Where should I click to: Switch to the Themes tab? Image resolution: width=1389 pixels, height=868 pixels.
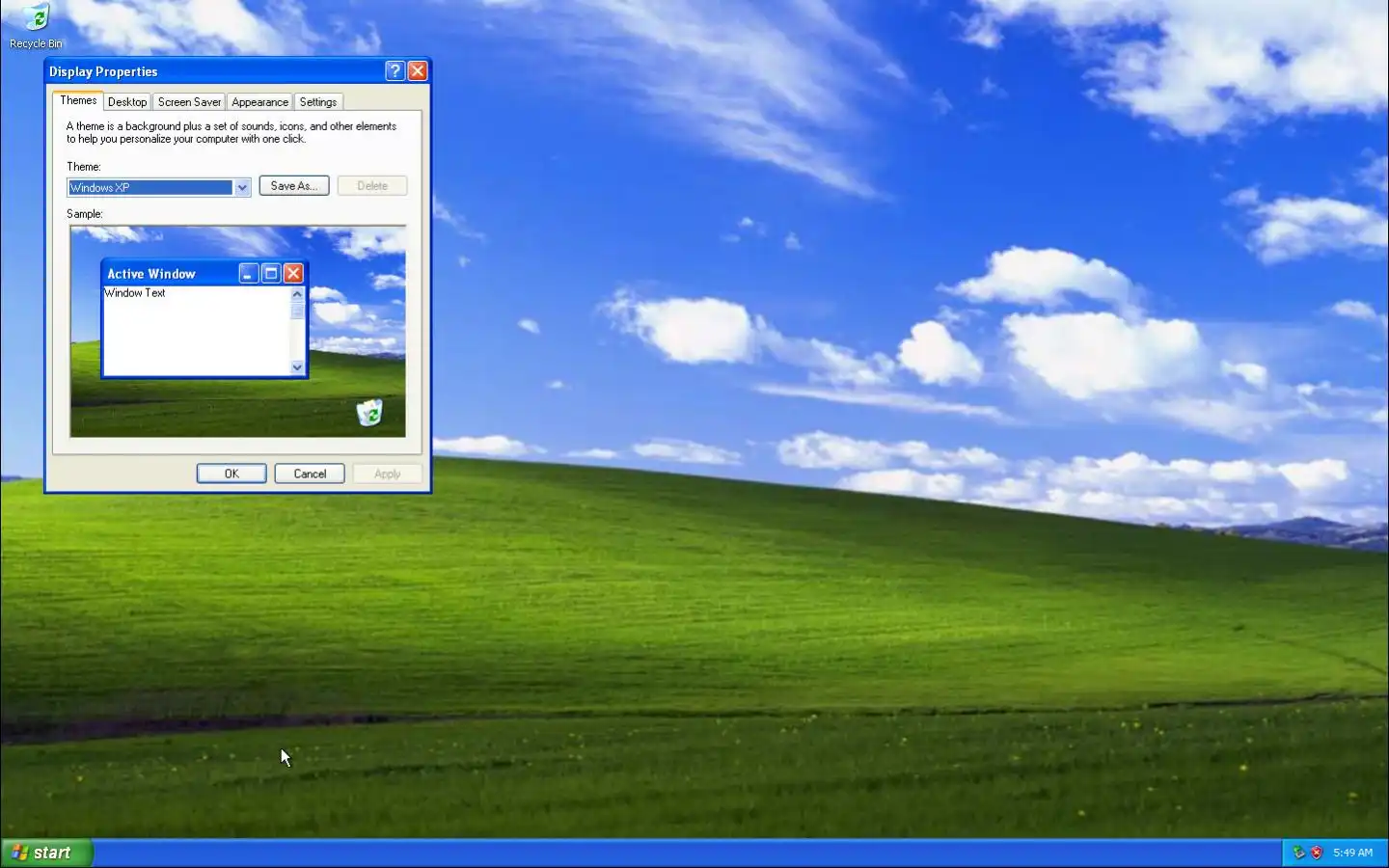(78, 100)
